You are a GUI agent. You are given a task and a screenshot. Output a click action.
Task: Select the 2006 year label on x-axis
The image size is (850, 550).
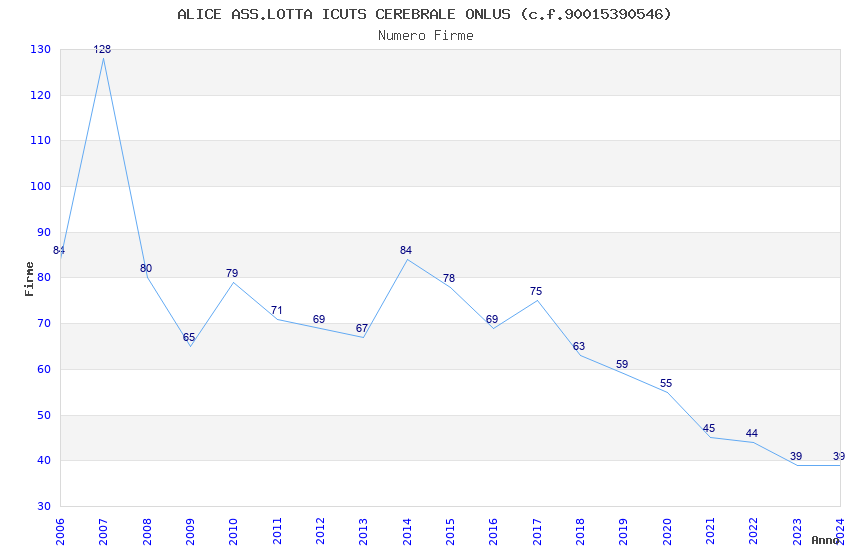(60, 531)
